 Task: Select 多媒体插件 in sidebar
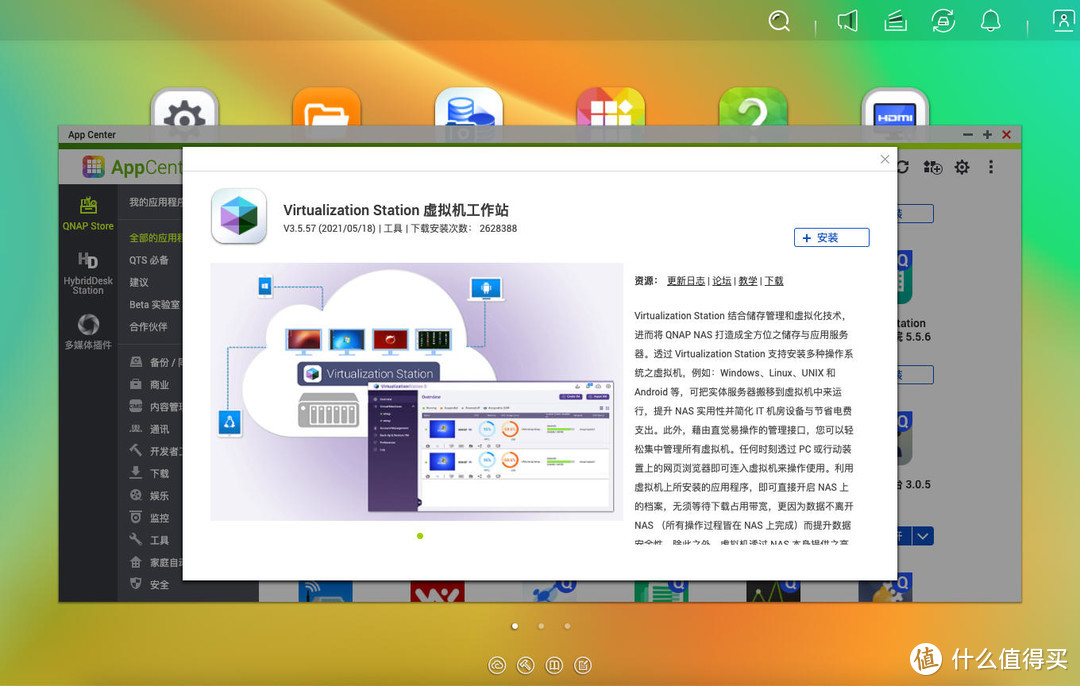click(x=88, y=331)
